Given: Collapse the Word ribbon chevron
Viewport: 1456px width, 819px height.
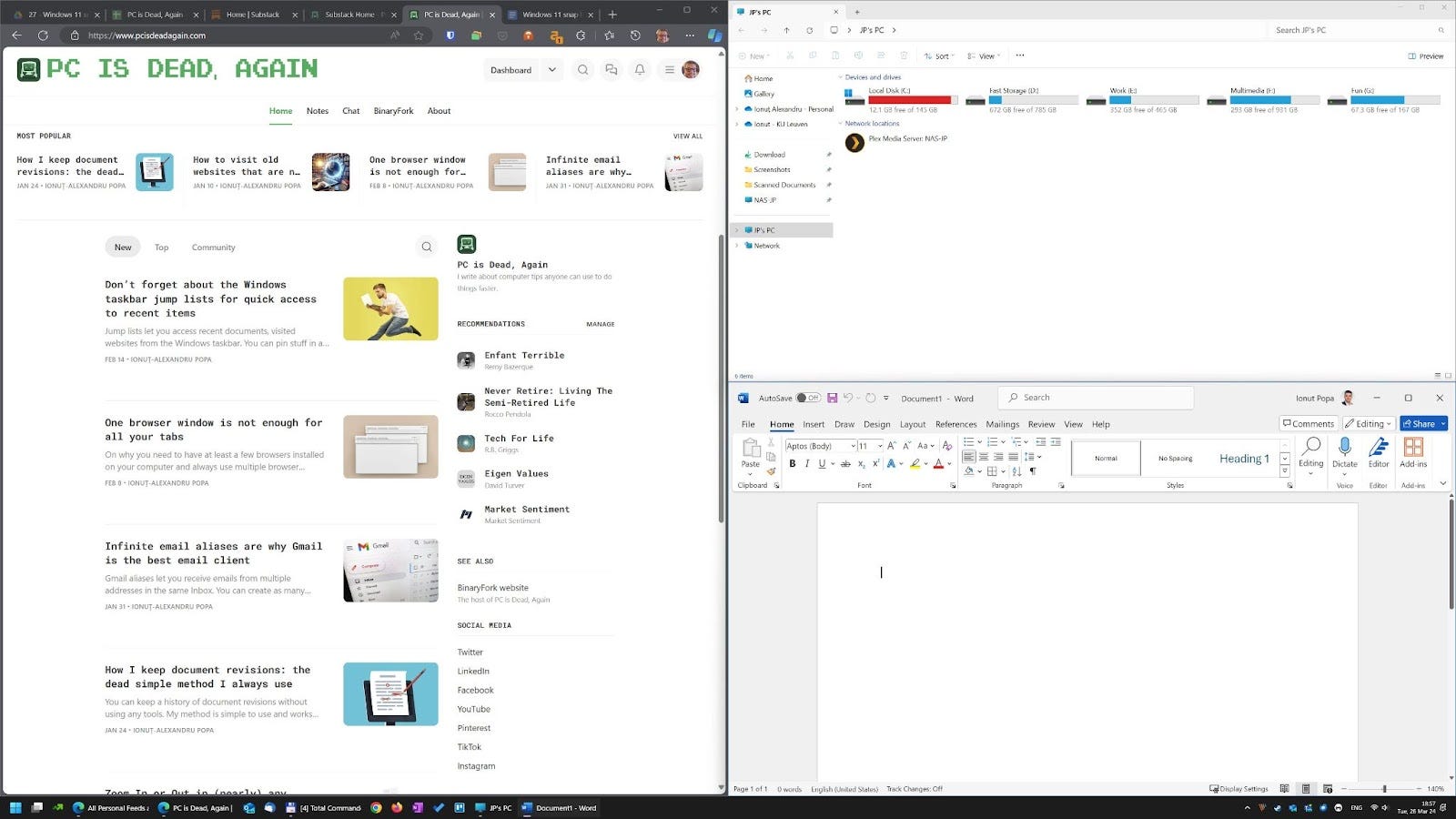Looking at the screenshot, I should 1443,483.
